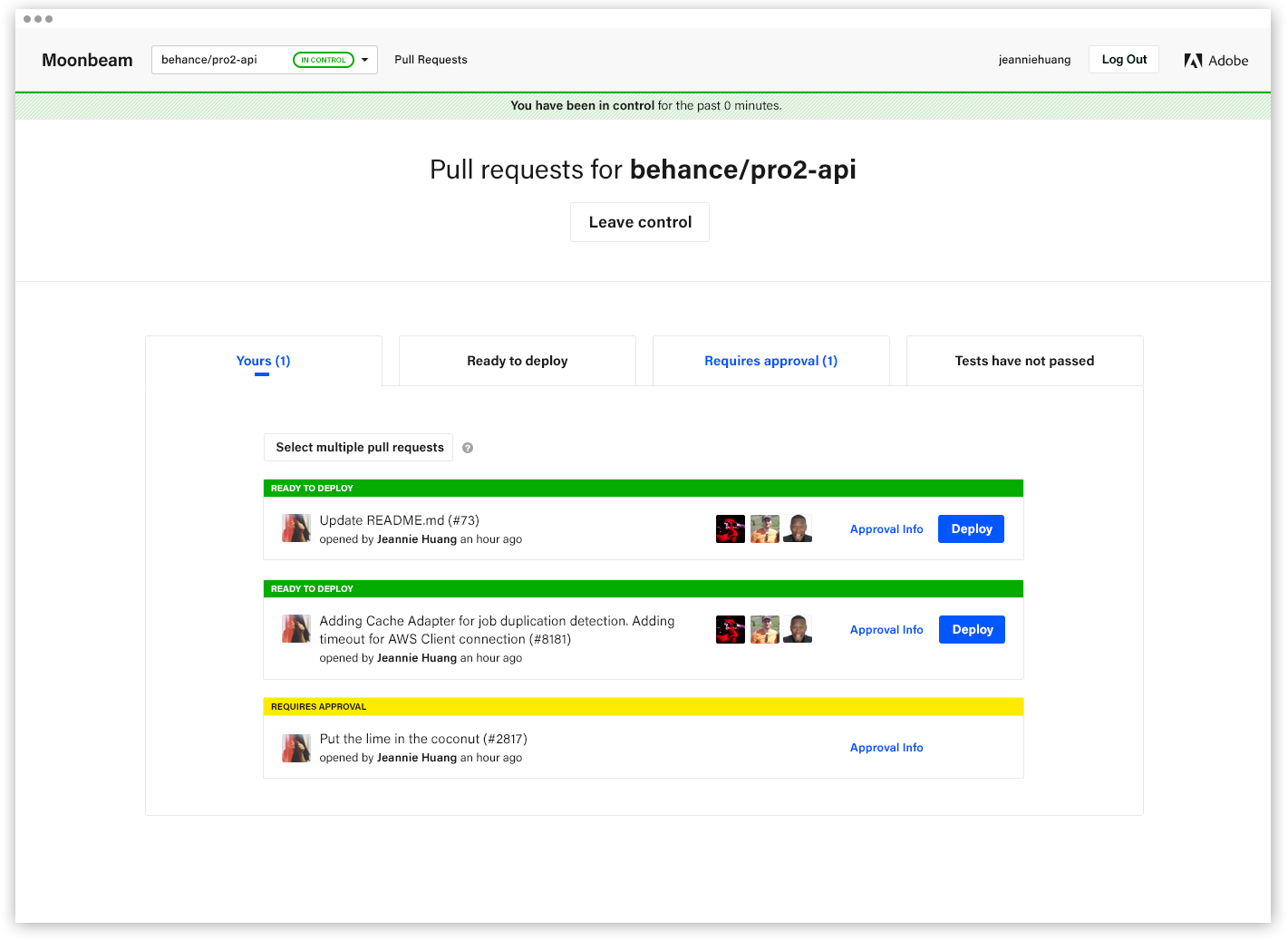
Task: Open Approval Info for pull request #8181
Action: point(886,630)
